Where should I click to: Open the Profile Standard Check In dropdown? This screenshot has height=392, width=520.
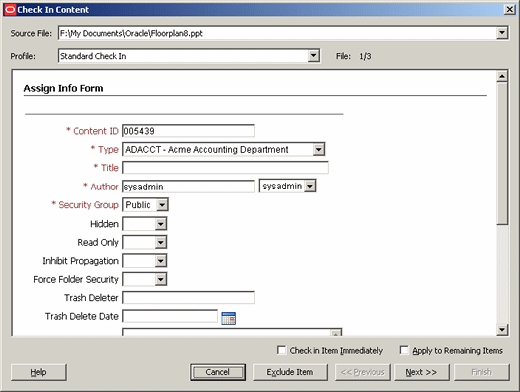313,56
